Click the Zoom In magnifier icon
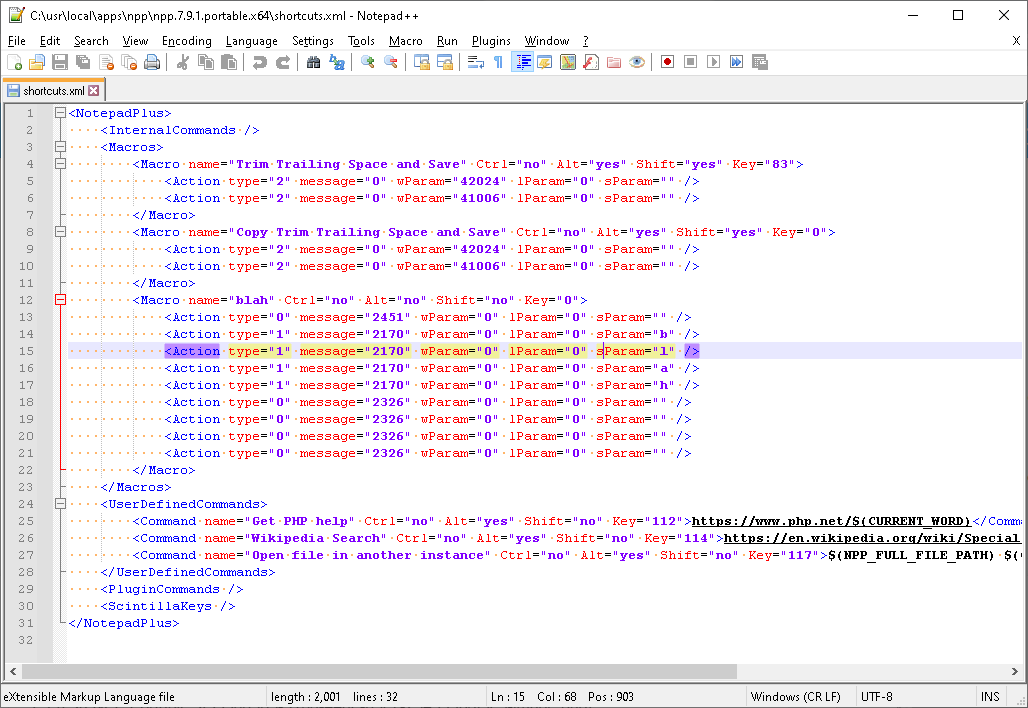This screenshot has width=1028, height=708. (x=367, y=62)
